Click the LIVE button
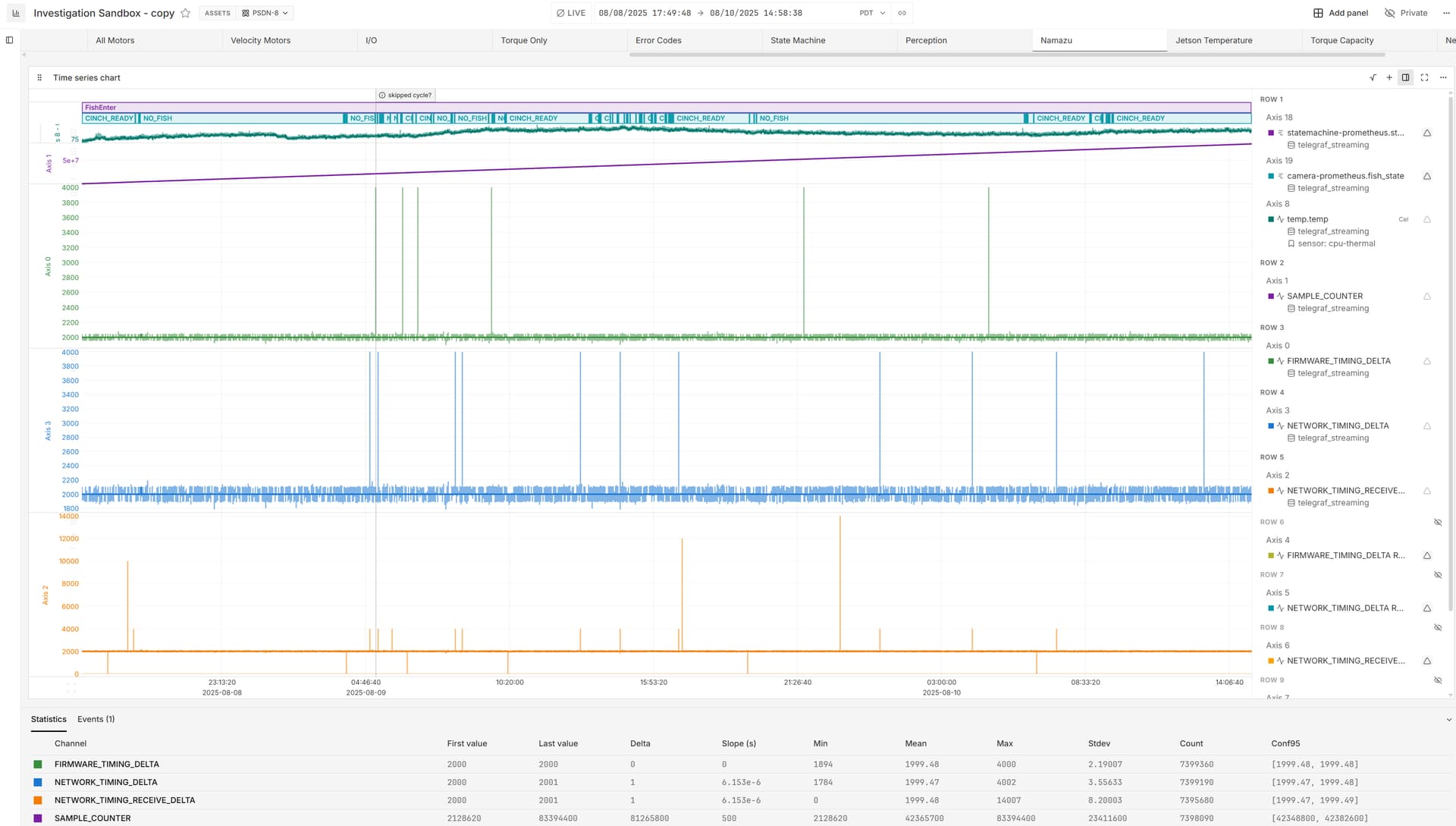 (x=570, y=13)
